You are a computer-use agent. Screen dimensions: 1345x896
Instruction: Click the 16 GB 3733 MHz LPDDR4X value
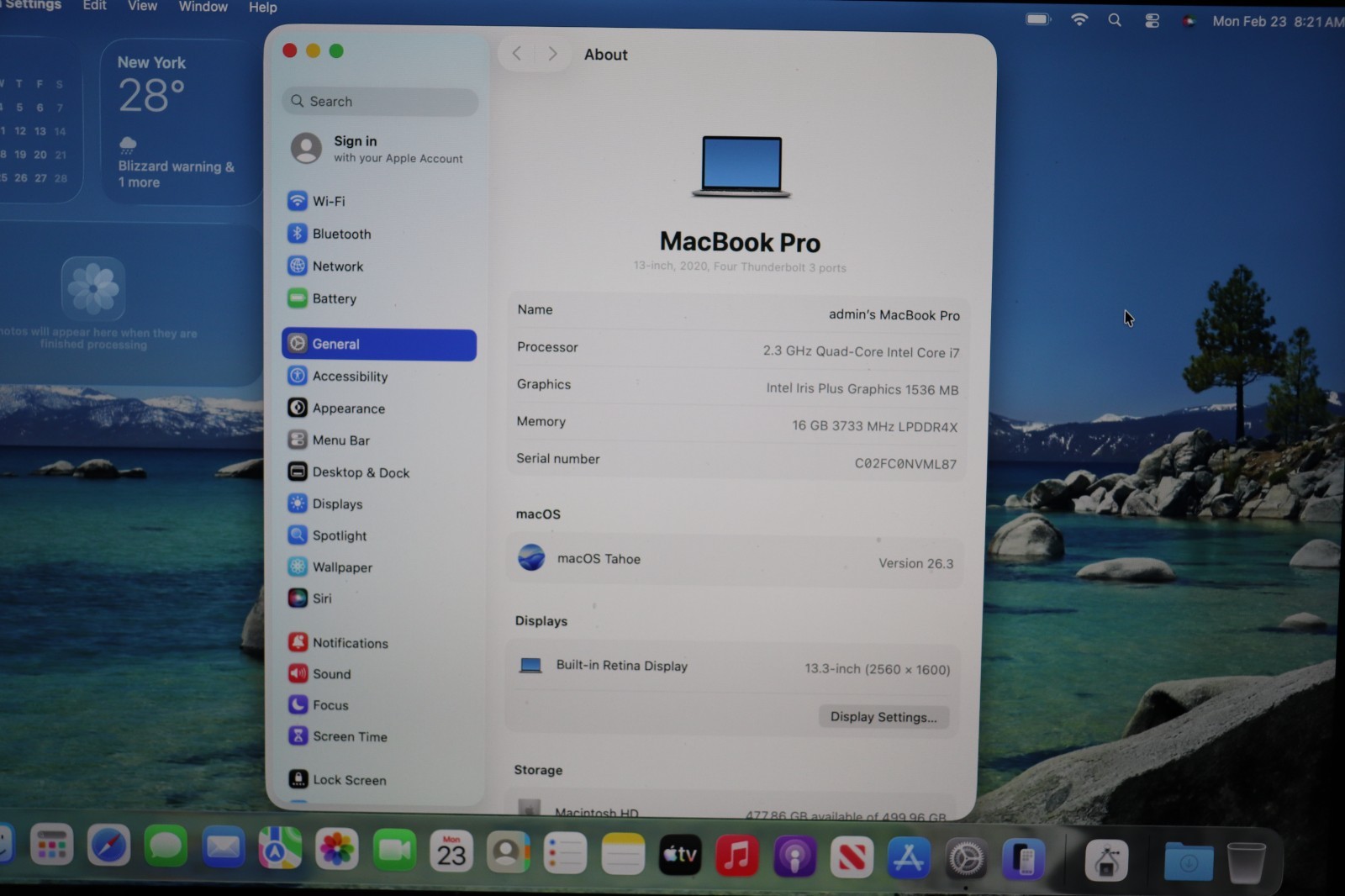(x=874, y=426)
